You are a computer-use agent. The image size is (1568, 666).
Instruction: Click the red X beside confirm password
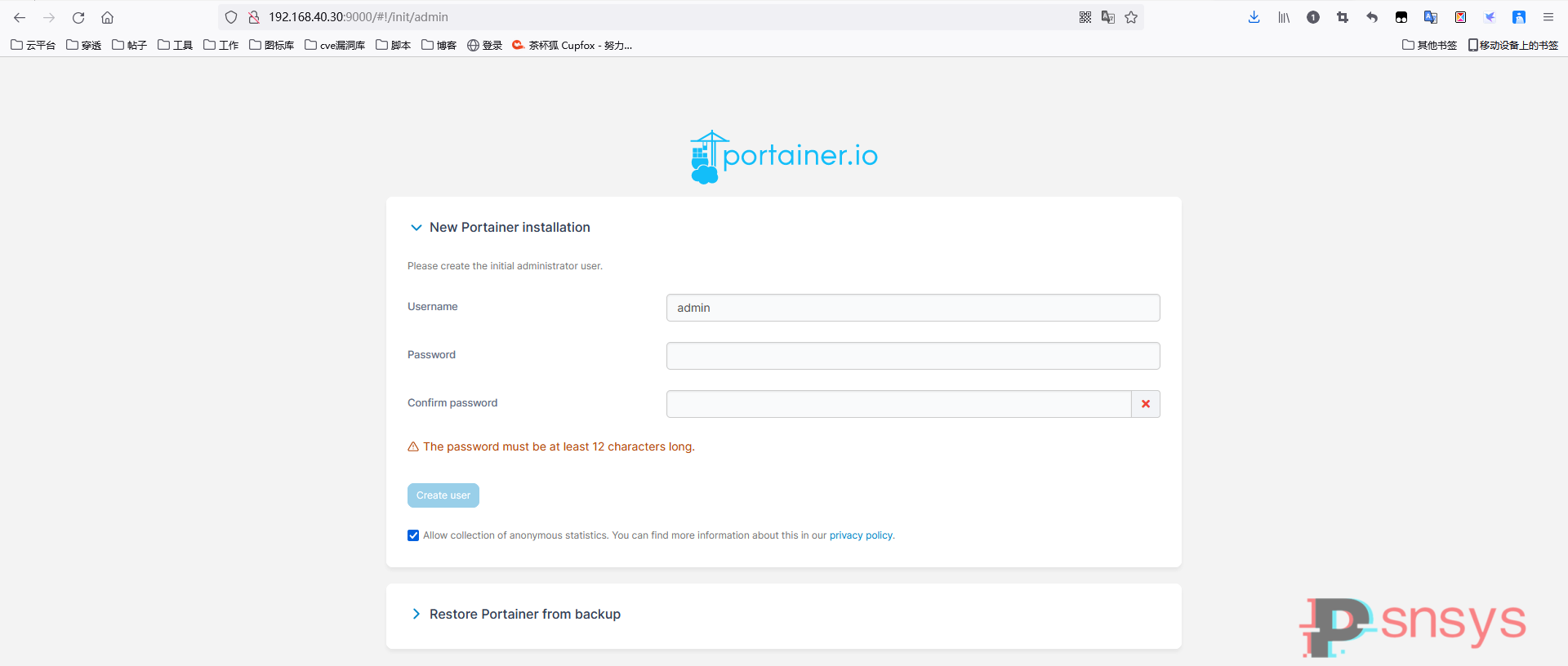click(1146, 404)
